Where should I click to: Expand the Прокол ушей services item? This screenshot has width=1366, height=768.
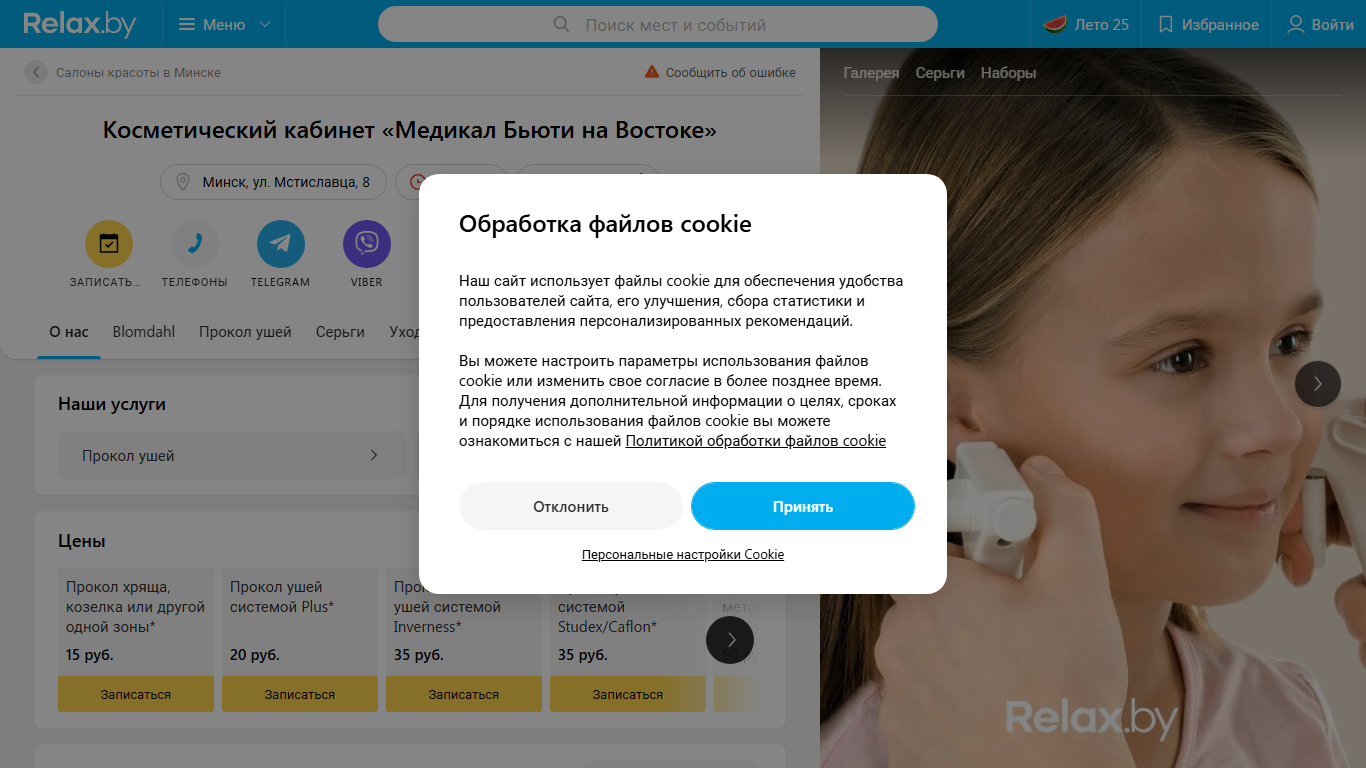232,455
